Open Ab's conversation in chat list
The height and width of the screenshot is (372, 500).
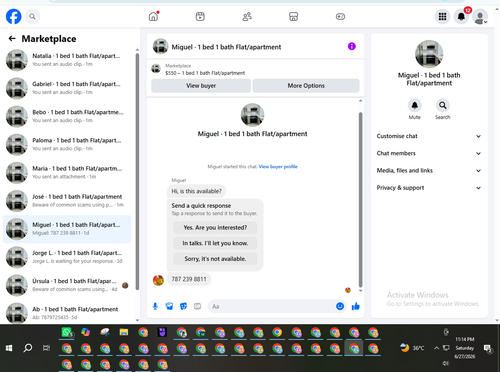coord(67,313)
